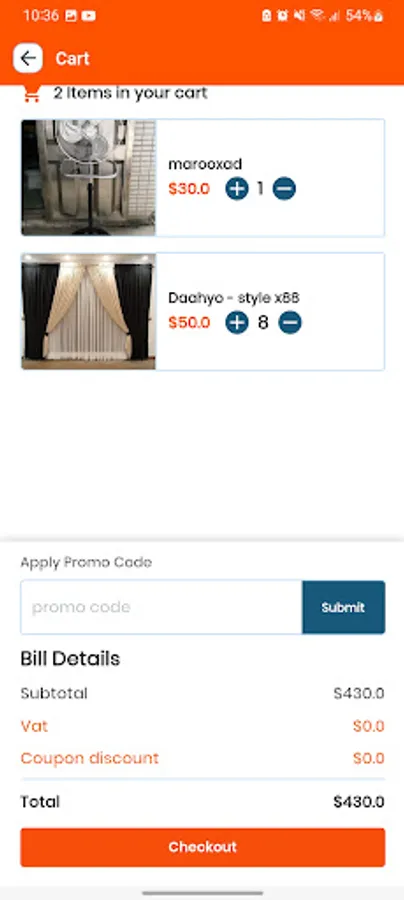Image resolution: width=404 pixels, height=900 pixels.
Task: Tap the Wi-Fi status icon
Action: pyautogui.click(x=317, y=15)
